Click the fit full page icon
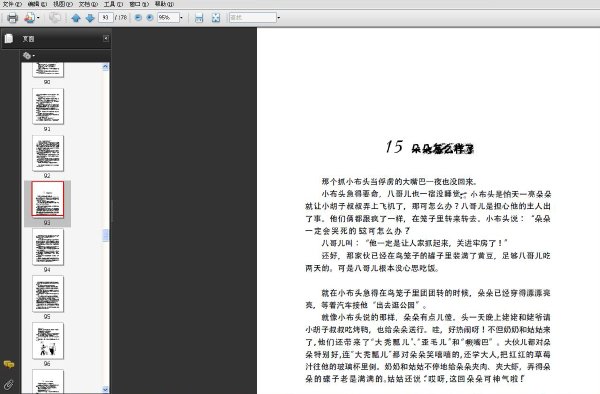The width and height of the screenshot is (600, 394). click(216, 18)
